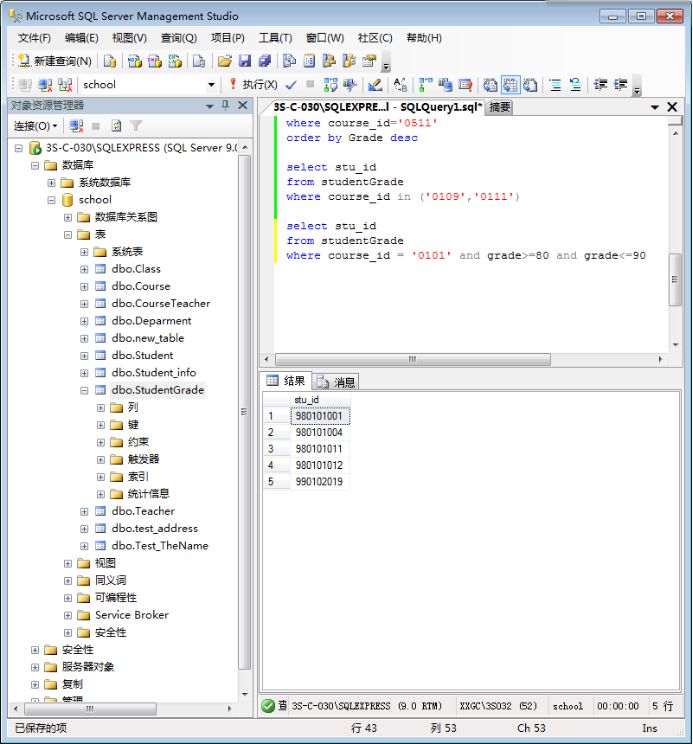Expand the Service Broker folder

click(x=68, y=615)
